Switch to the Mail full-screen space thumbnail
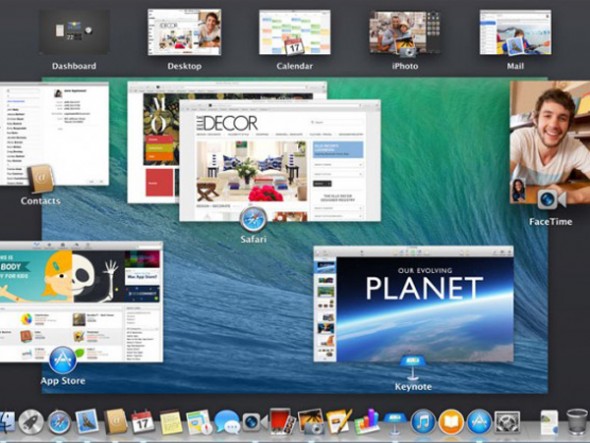Viewport: 590px width, 443px height. [515, 32]
